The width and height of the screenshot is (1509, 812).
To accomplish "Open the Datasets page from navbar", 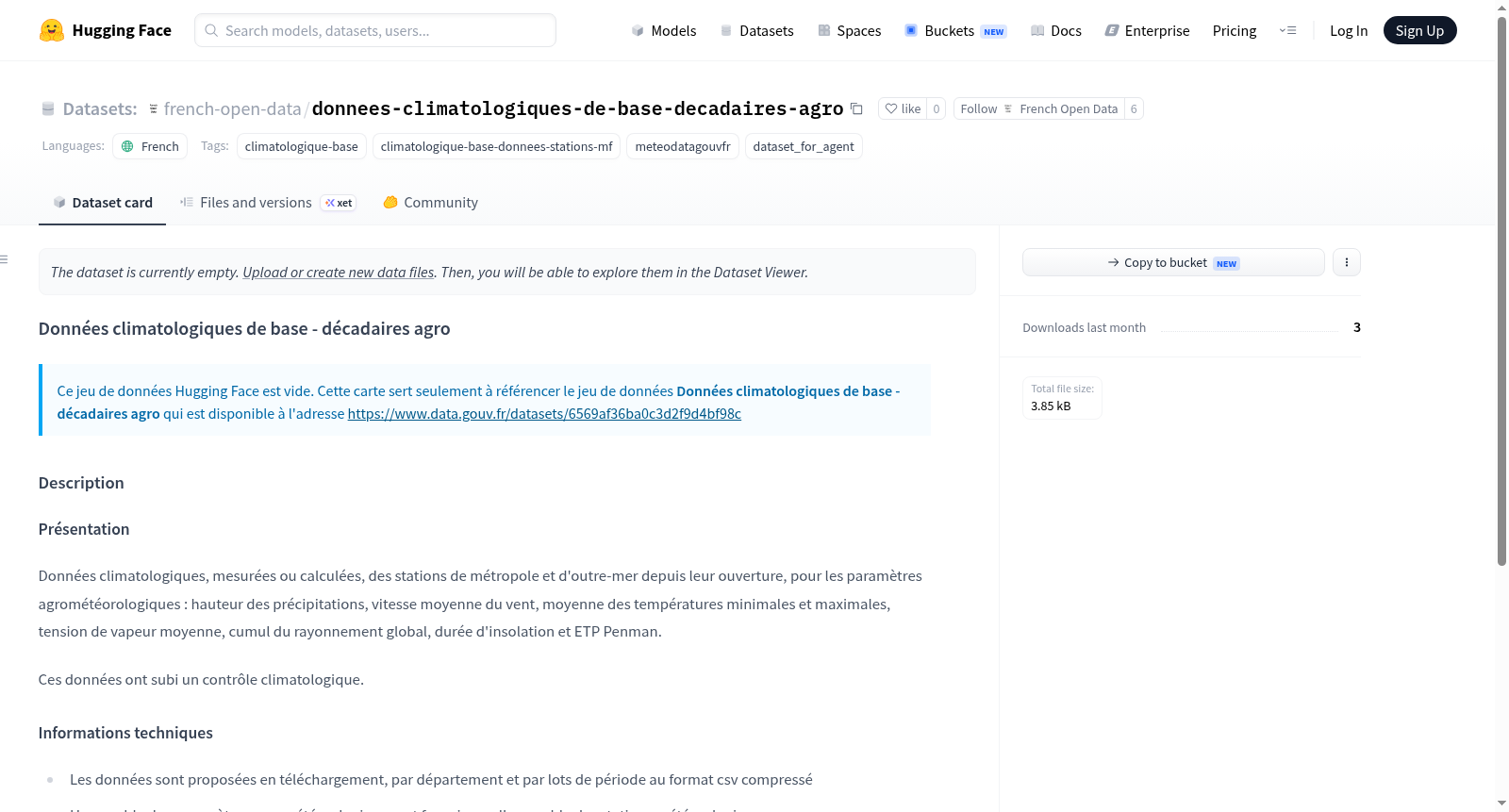I will (757, 30).
